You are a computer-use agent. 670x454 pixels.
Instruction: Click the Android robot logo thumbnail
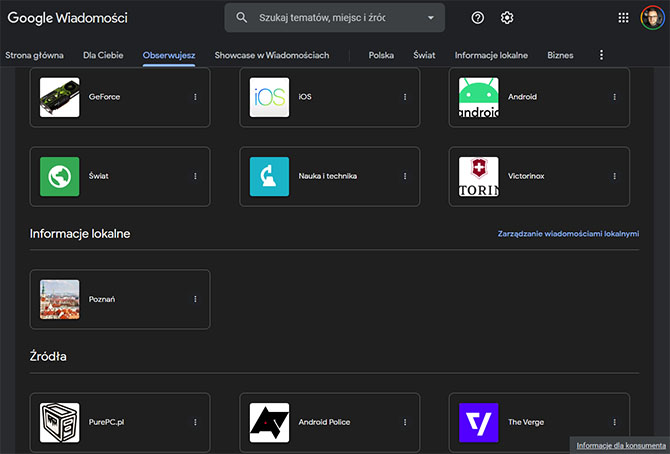[x=479, y=97]
